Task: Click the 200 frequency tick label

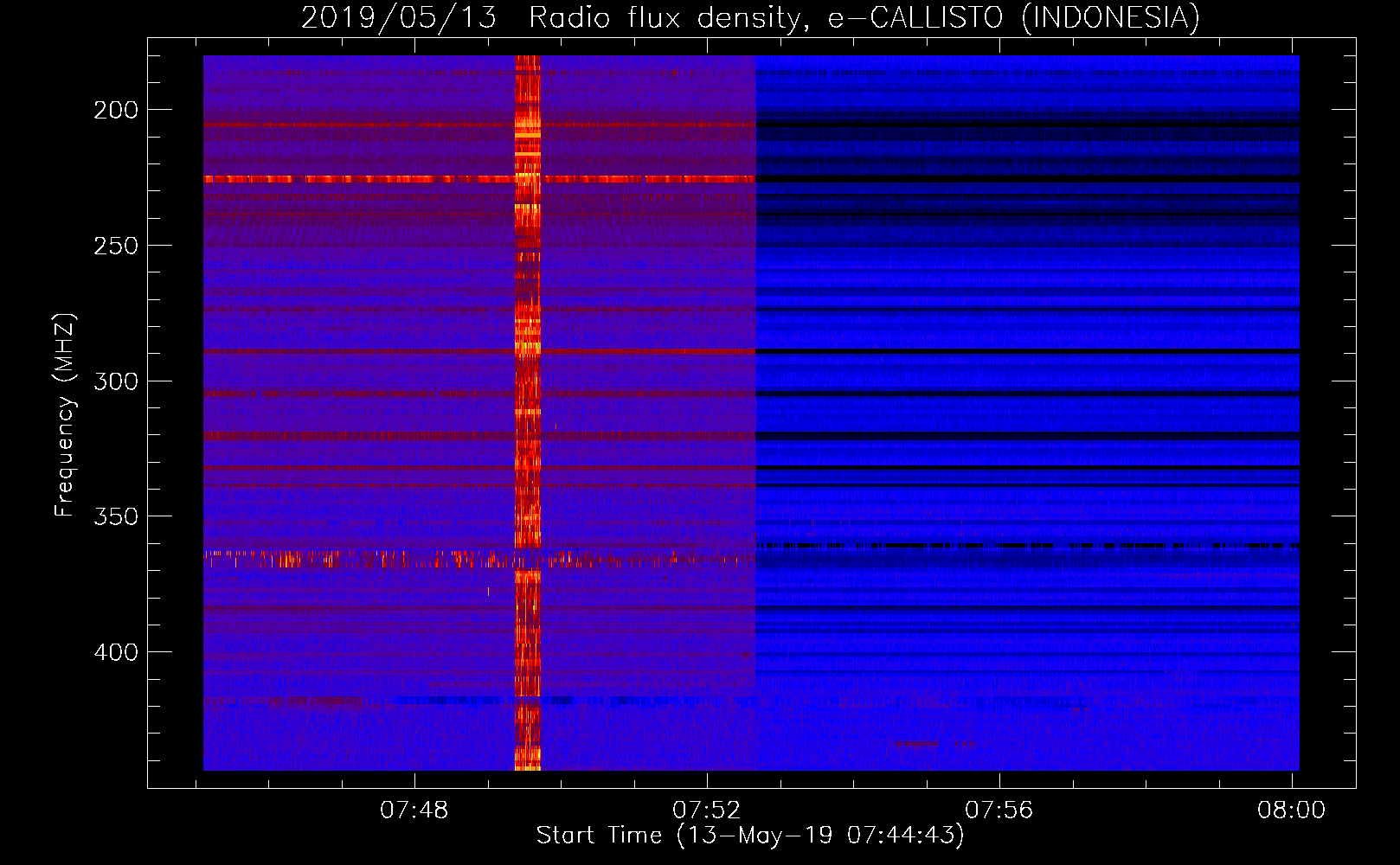Action: 116,110
